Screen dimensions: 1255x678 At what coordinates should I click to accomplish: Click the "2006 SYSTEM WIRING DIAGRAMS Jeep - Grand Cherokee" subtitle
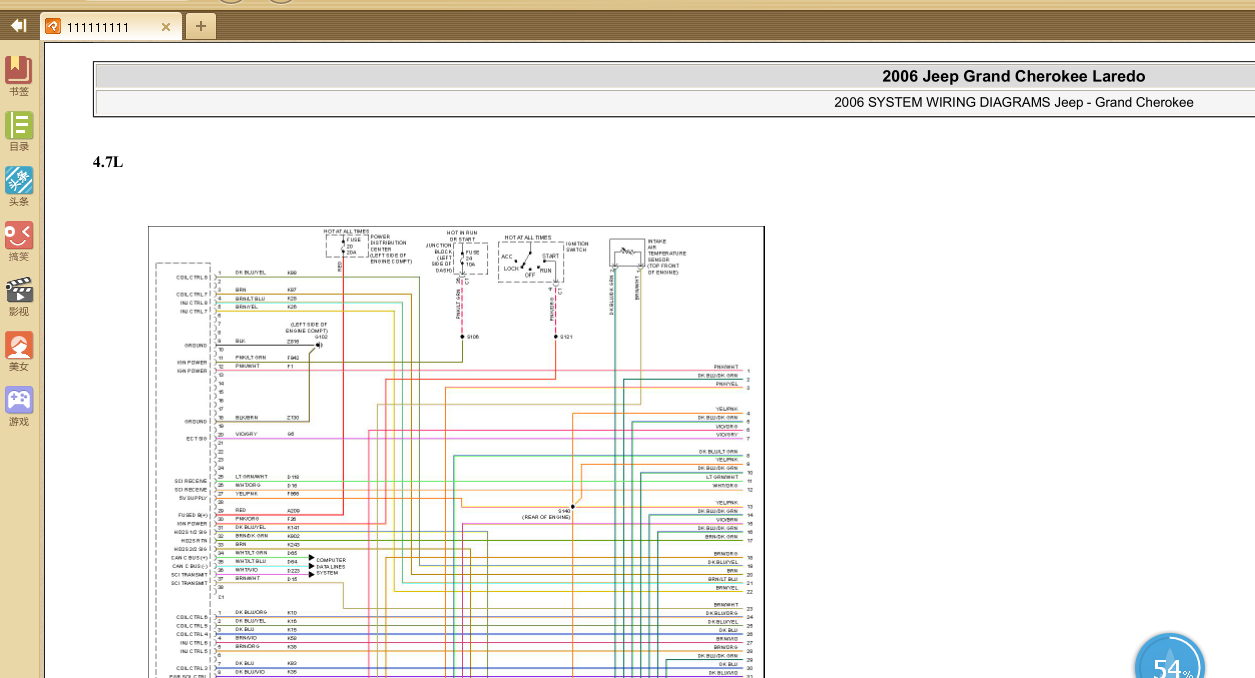(1013, 102)
